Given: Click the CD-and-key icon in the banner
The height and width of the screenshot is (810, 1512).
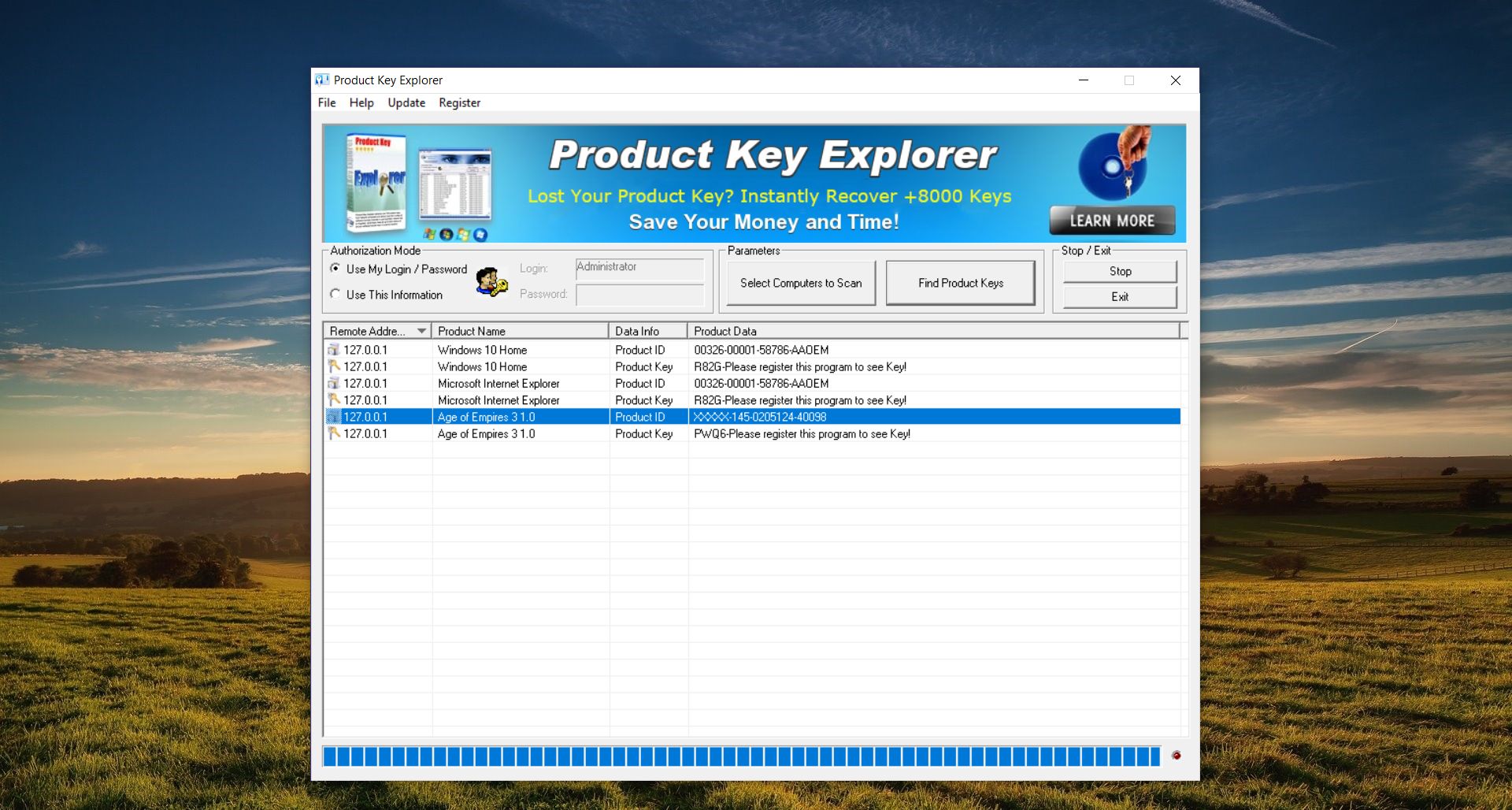Looking at the screenshot, I should (x=1113, y=163).
